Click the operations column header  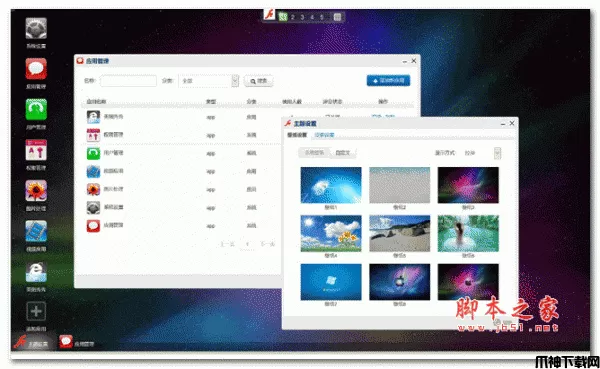coord(383,101)
